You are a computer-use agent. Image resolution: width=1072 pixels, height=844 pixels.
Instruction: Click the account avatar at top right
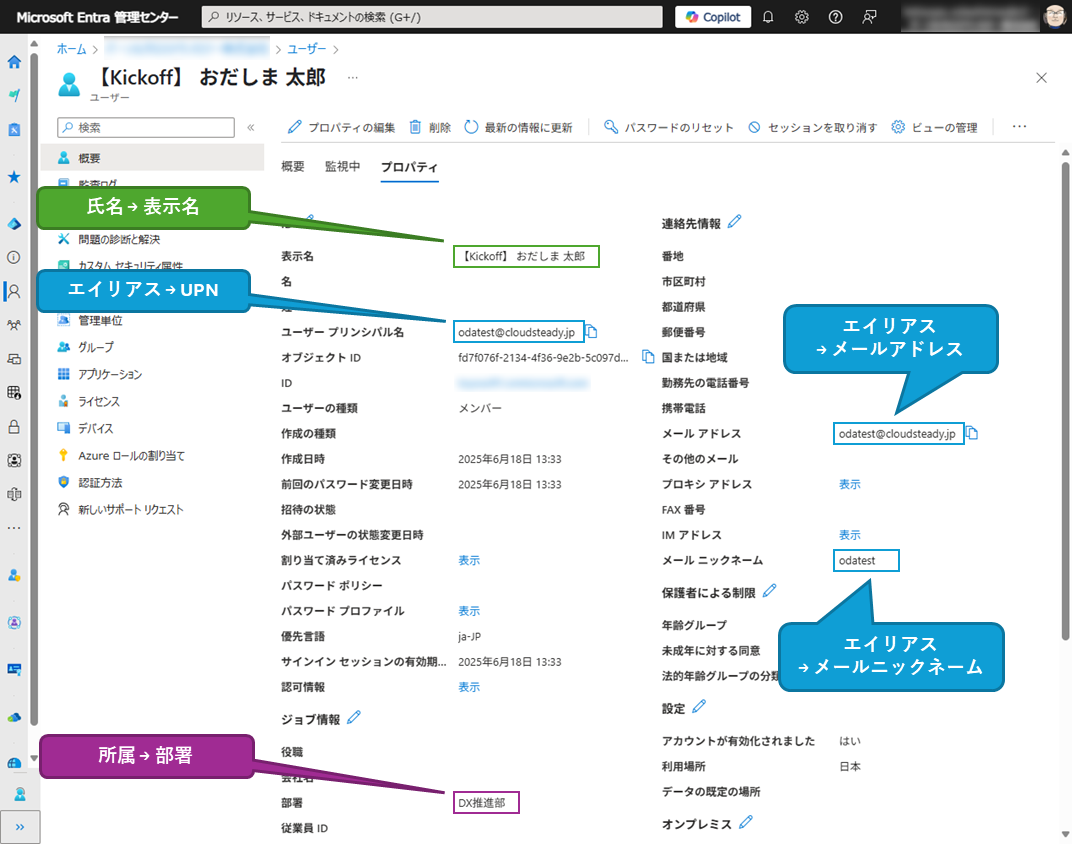point(1056,16)
